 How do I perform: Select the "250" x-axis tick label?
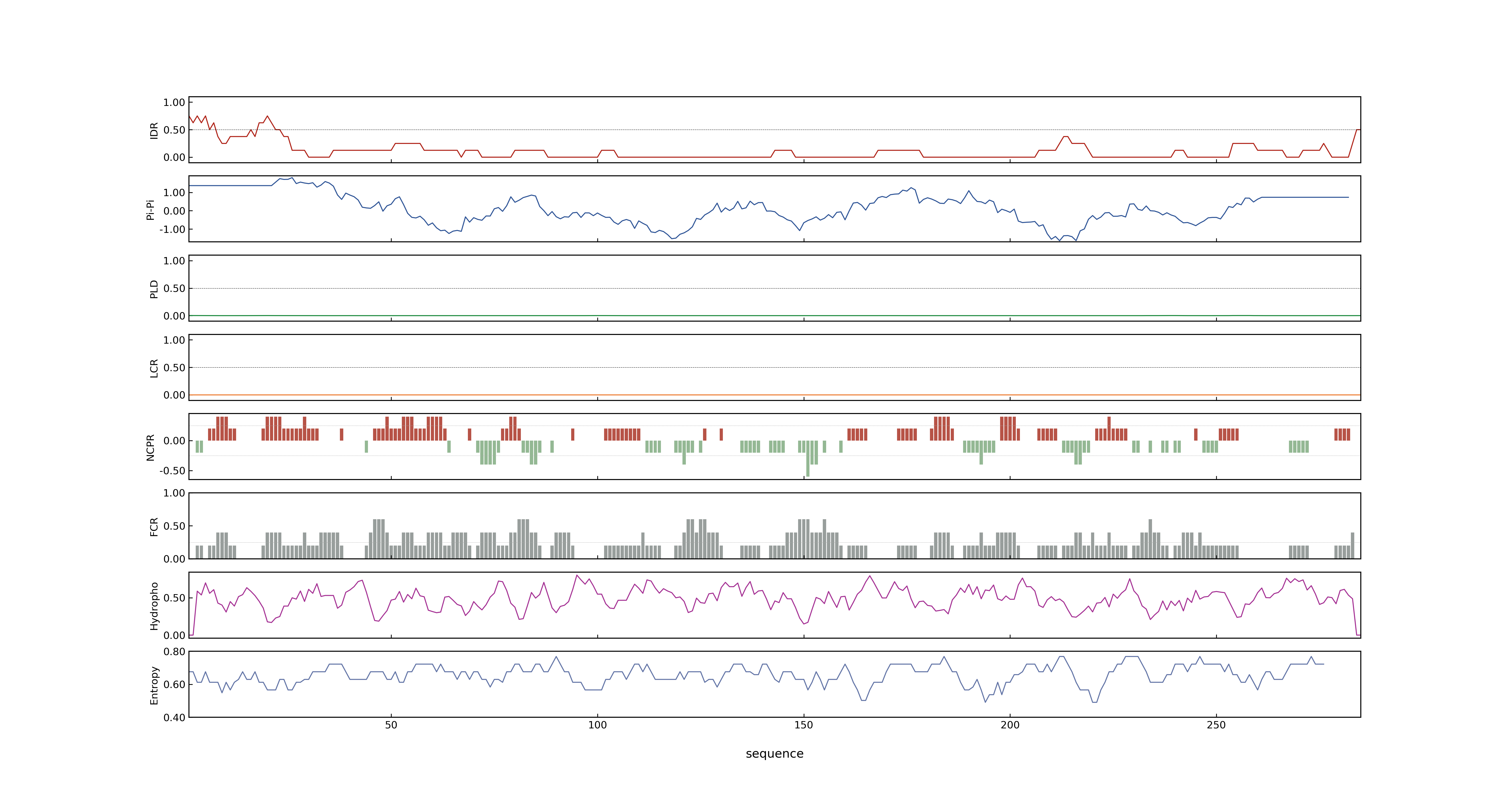(1216, 725)
